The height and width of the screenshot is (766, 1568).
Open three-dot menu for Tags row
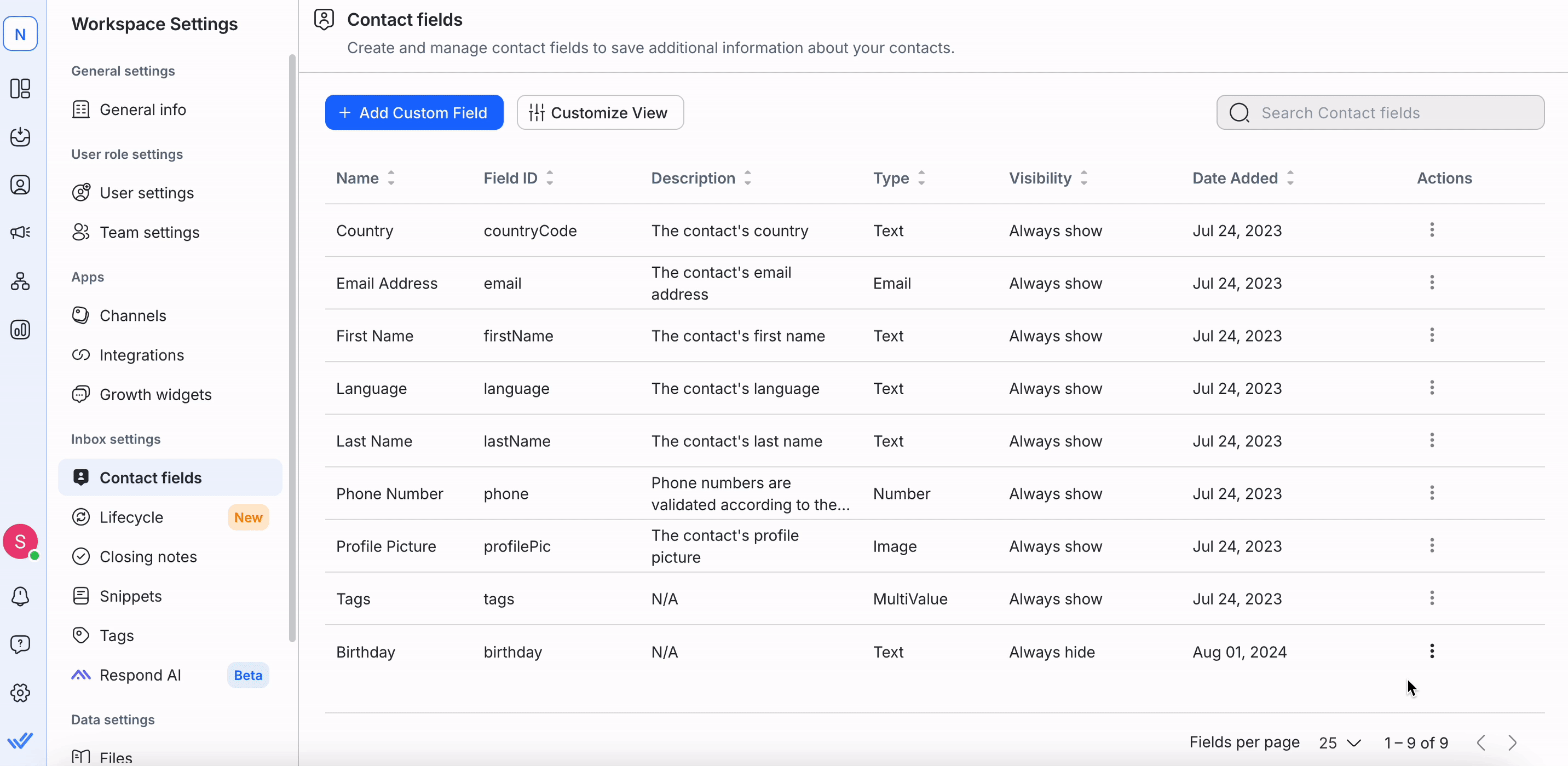click(1432, 598)
